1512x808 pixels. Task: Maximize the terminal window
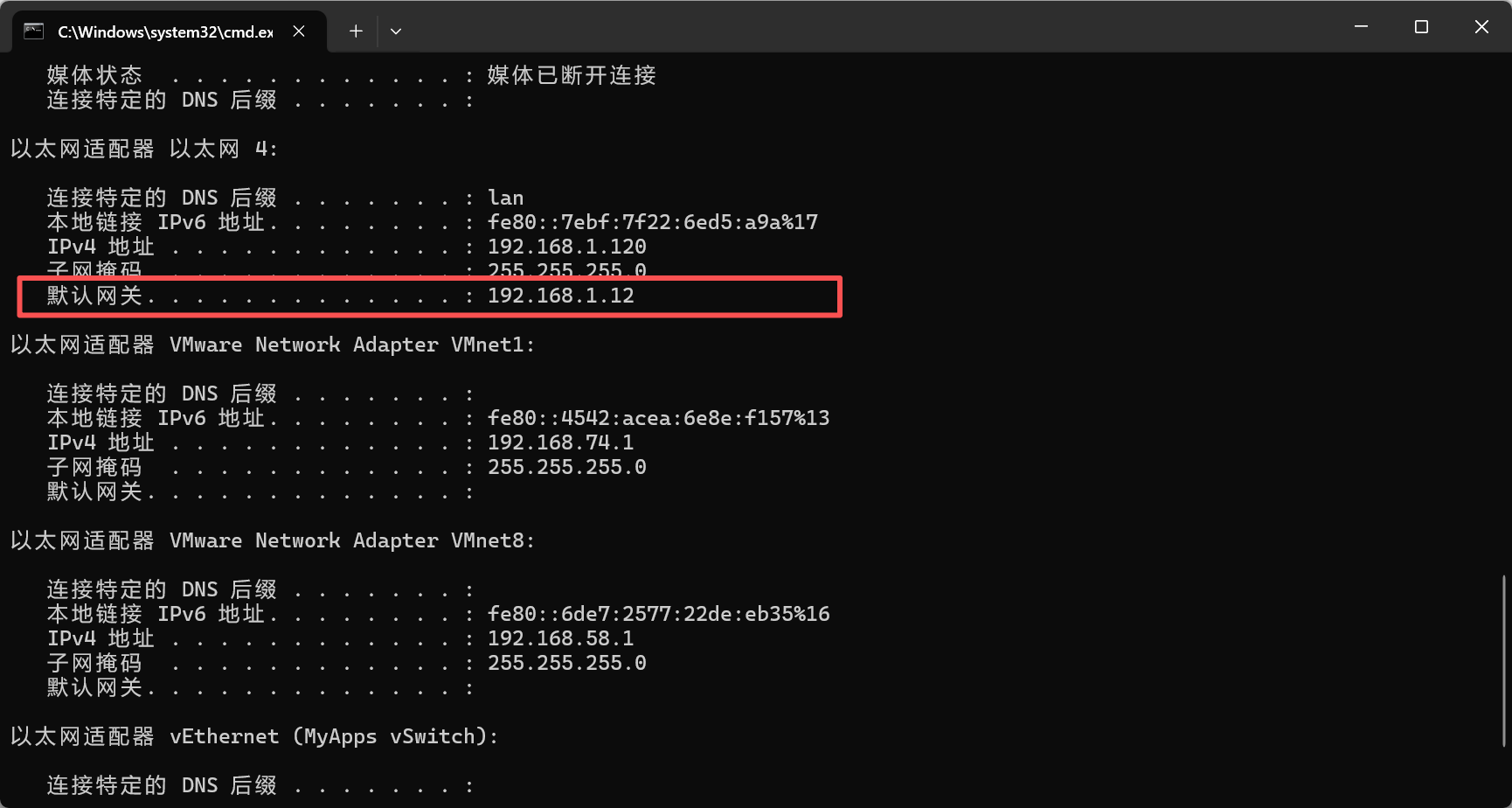point(1421,27)
